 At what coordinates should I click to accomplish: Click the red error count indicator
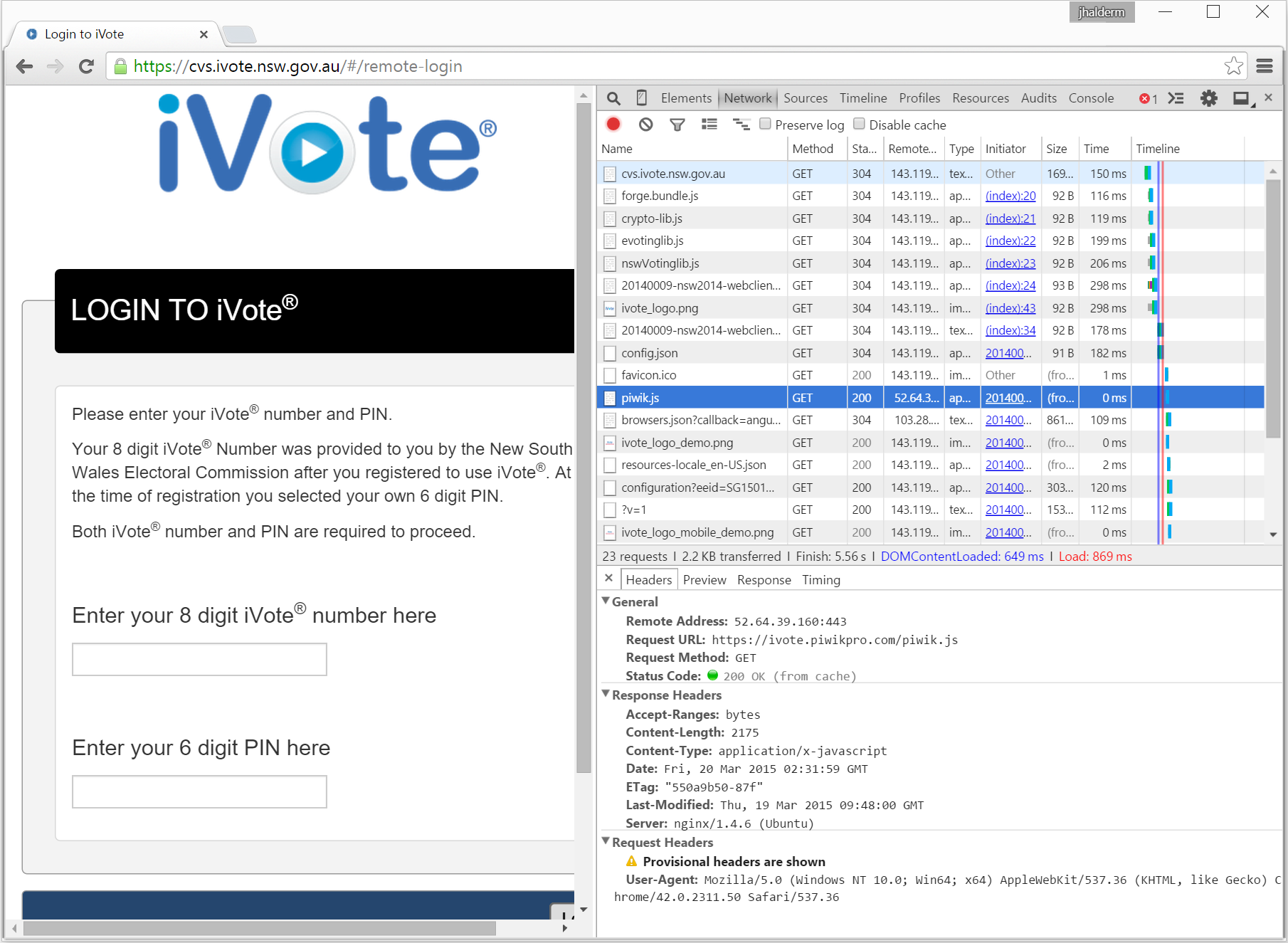click(x=1149, y=99)
